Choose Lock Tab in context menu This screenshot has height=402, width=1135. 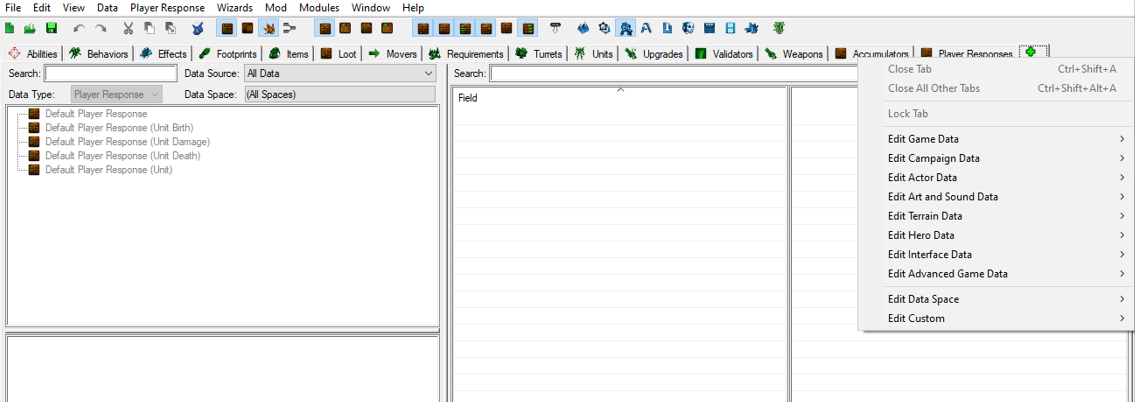coord(995,114)
